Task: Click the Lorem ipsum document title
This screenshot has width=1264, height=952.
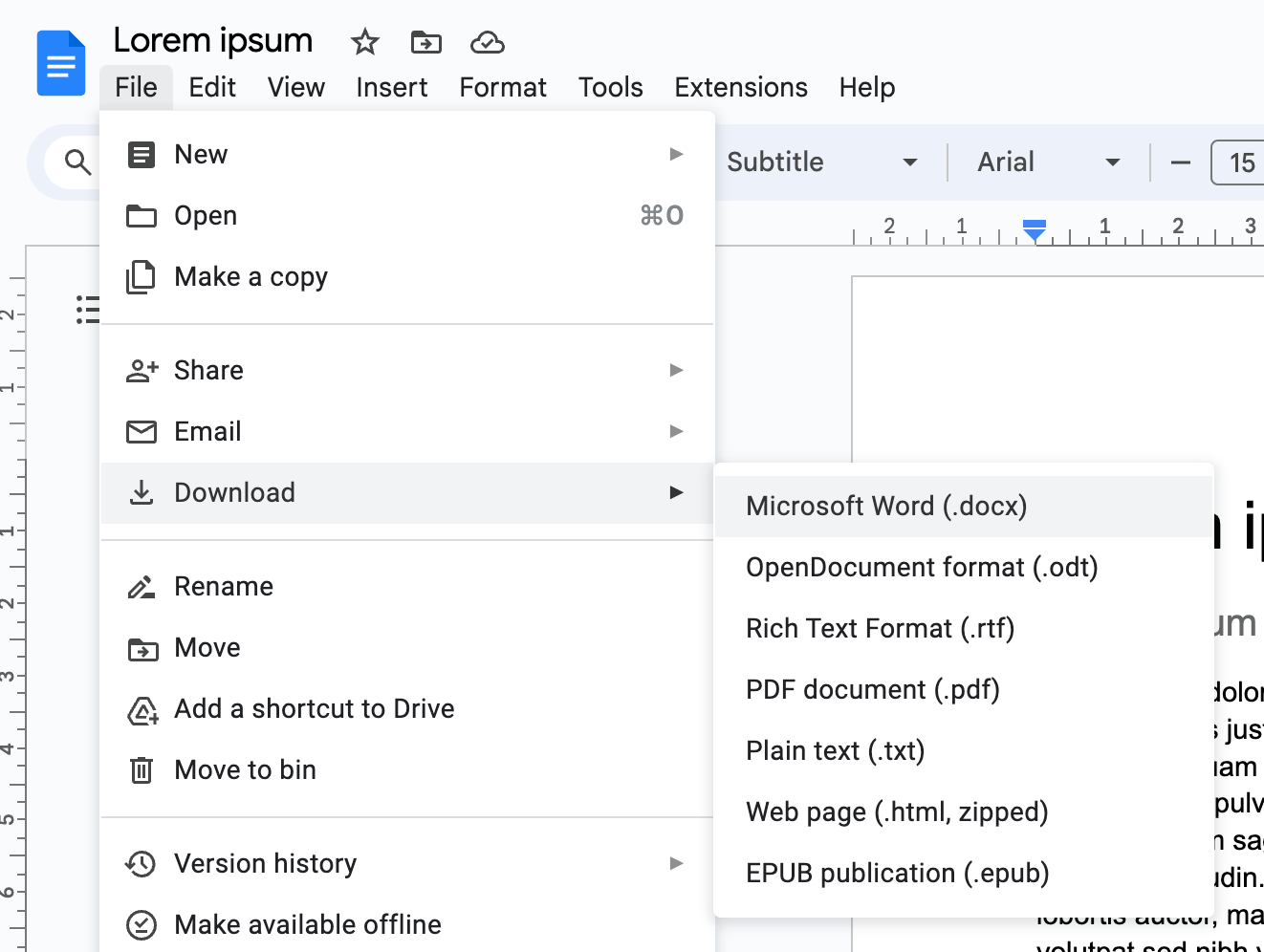Action: [x=213, y=41]
